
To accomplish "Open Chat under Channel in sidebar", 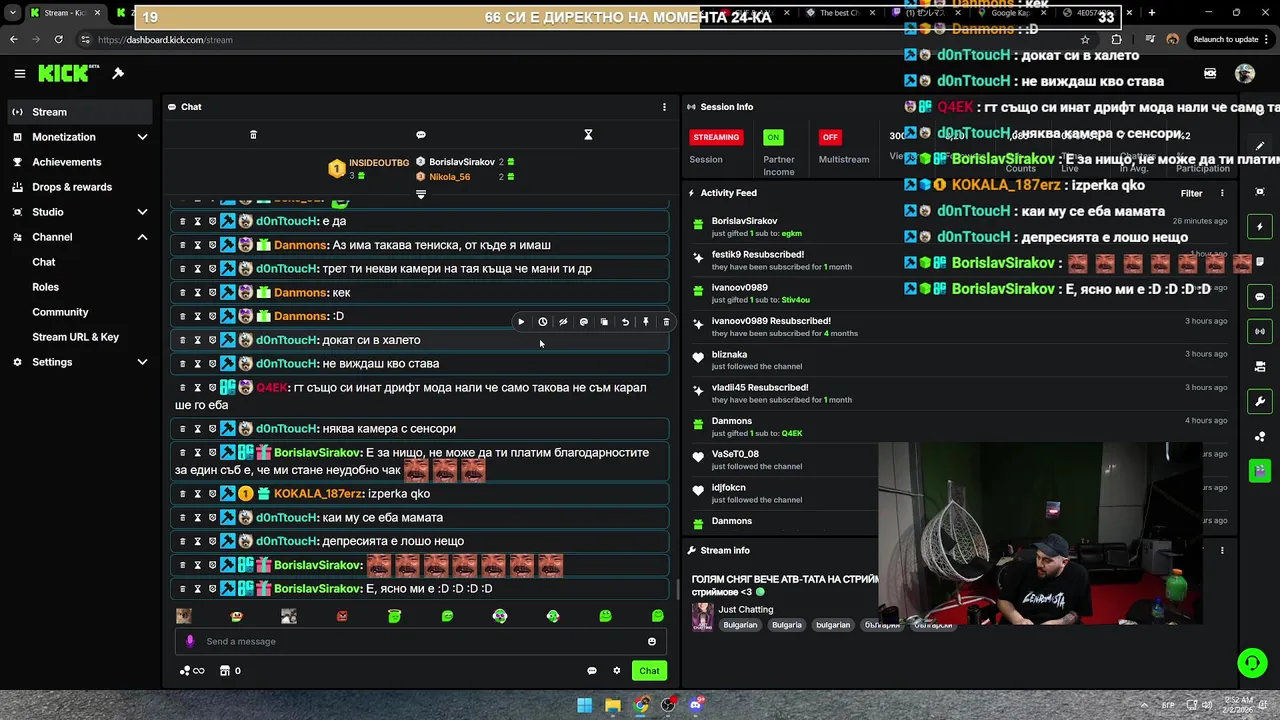I will point(44,262).
